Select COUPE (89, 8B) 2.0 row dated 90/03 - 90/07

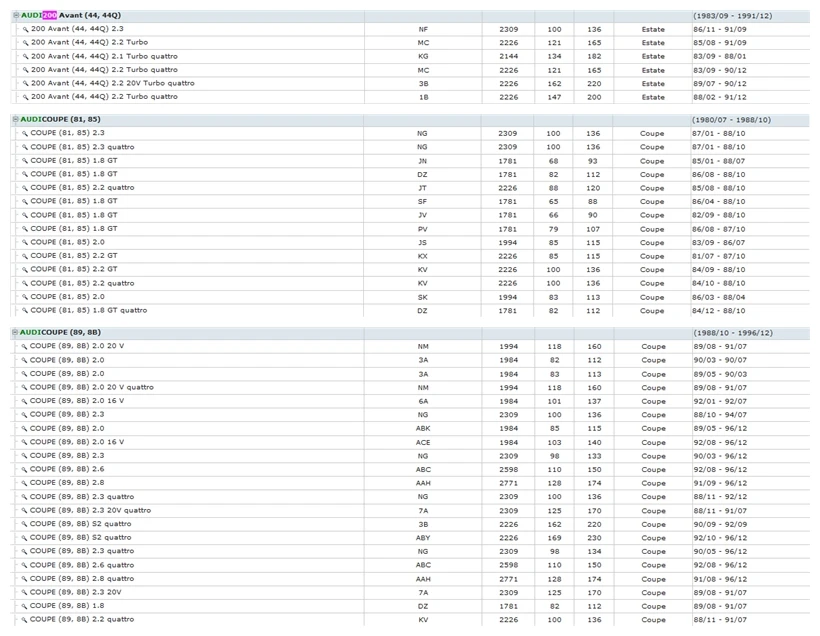(67, 360)
